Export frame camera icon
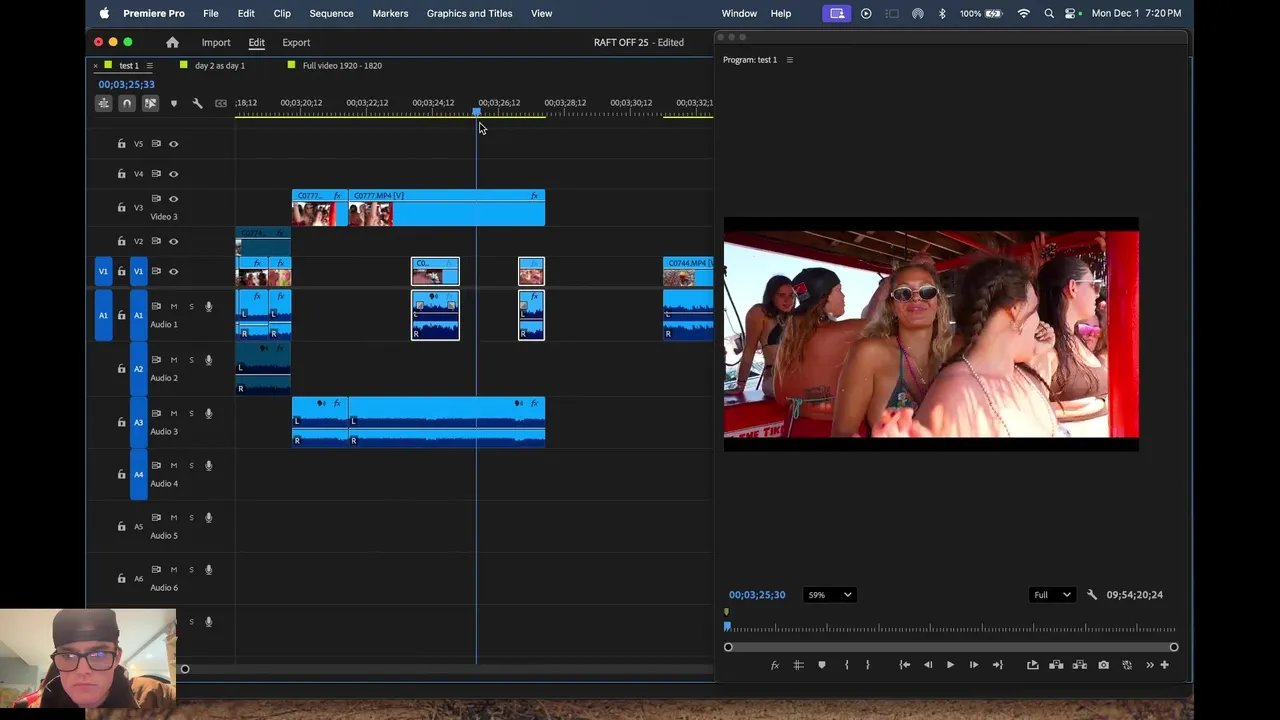1280x720 pixels. point(1103,665)
